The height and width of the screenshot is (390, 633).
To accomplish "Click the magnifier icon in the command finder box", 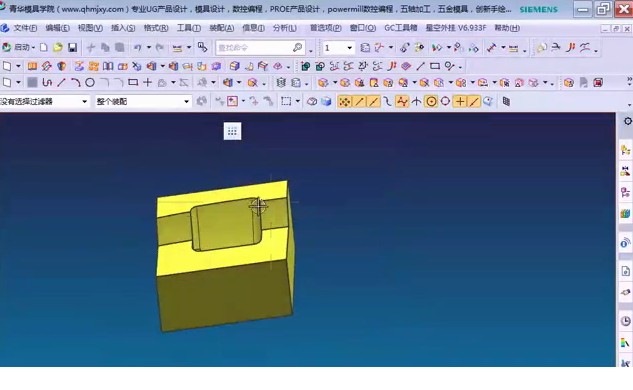I will pos(298,48).
